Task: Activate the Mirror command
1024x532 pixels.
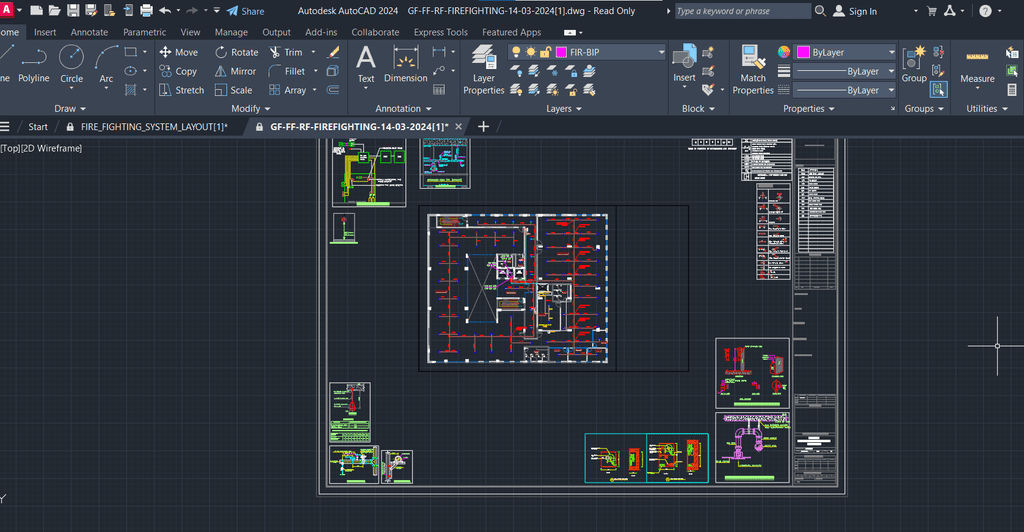Action: coord(235,71)
